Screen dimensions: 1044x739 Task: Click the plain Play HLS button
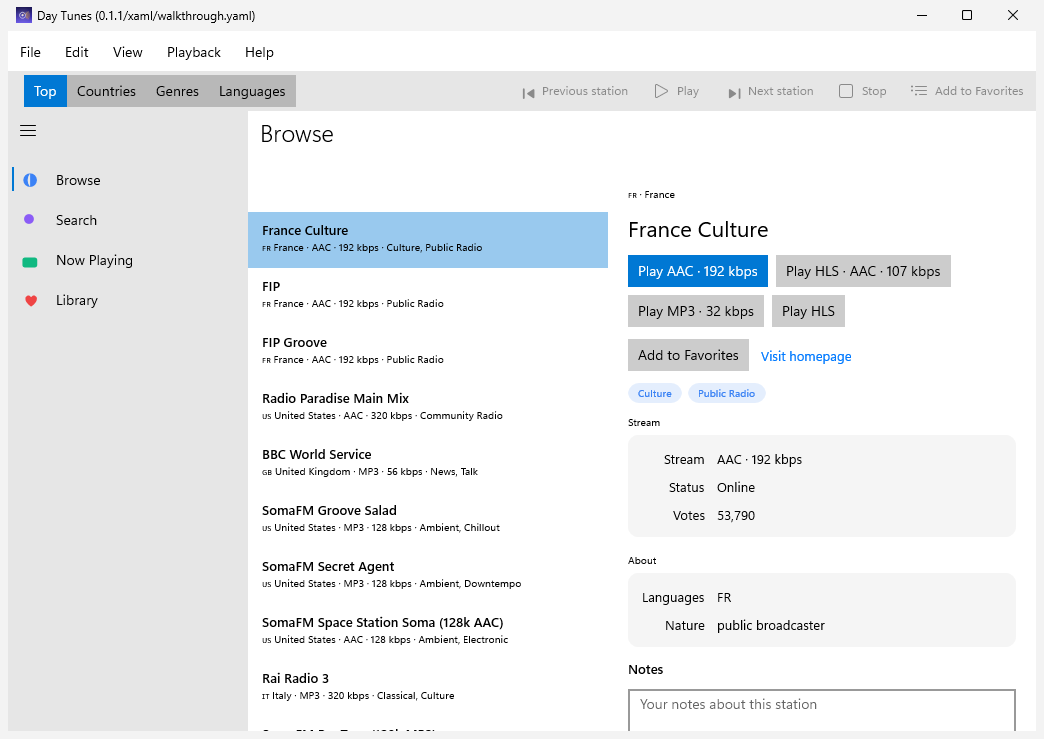pyautogui.click(x=808, y=311)
